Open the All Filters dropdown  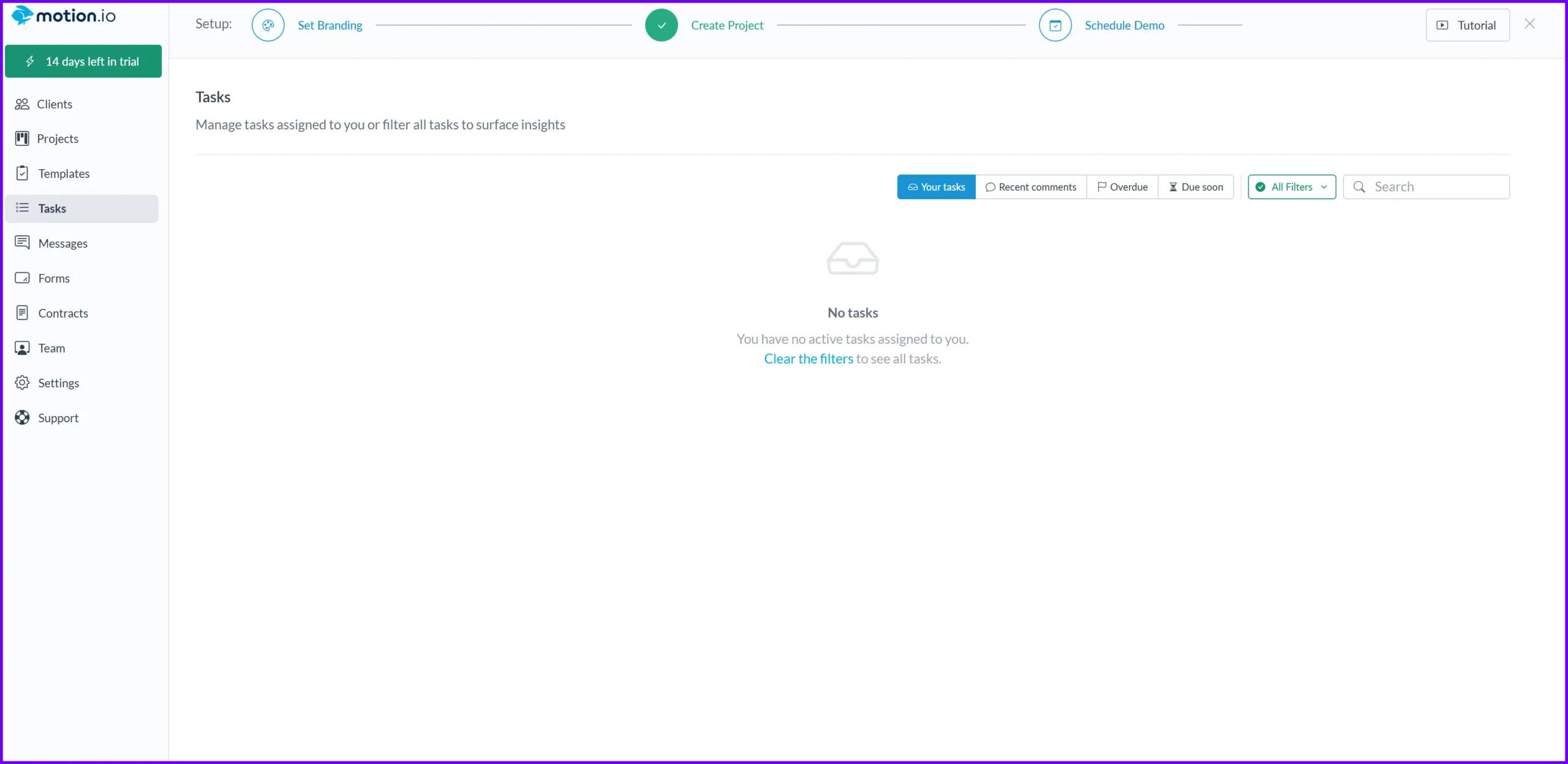pos(1291,186)
